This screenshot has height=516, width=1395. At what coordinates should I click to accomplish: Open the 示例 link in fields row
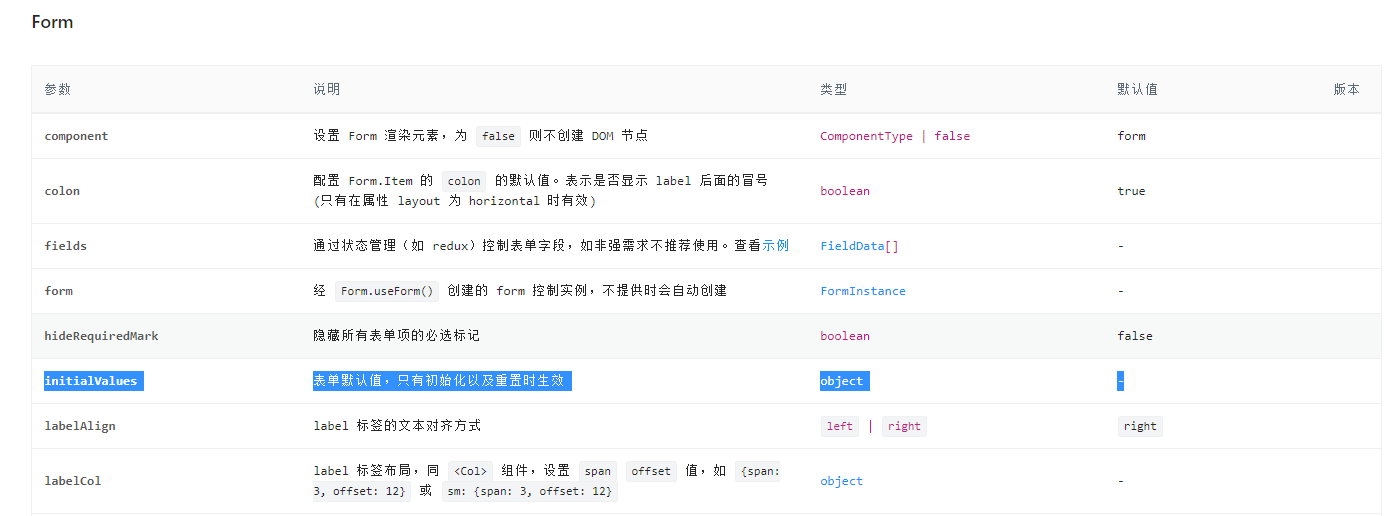click(x=775, y=246)
